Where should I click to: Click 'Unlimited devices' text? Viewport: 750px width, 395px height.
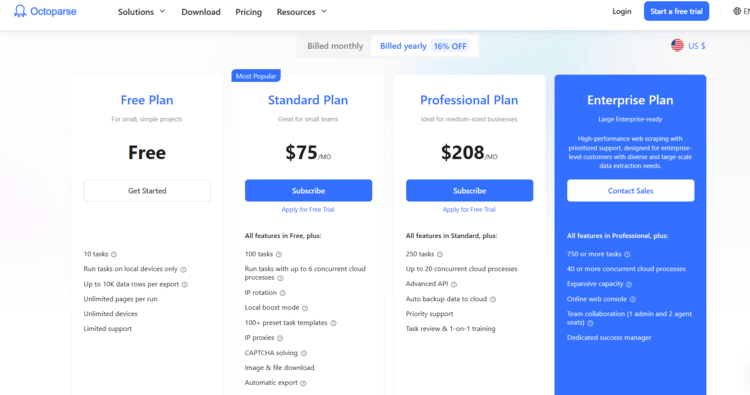pos(110,314)
